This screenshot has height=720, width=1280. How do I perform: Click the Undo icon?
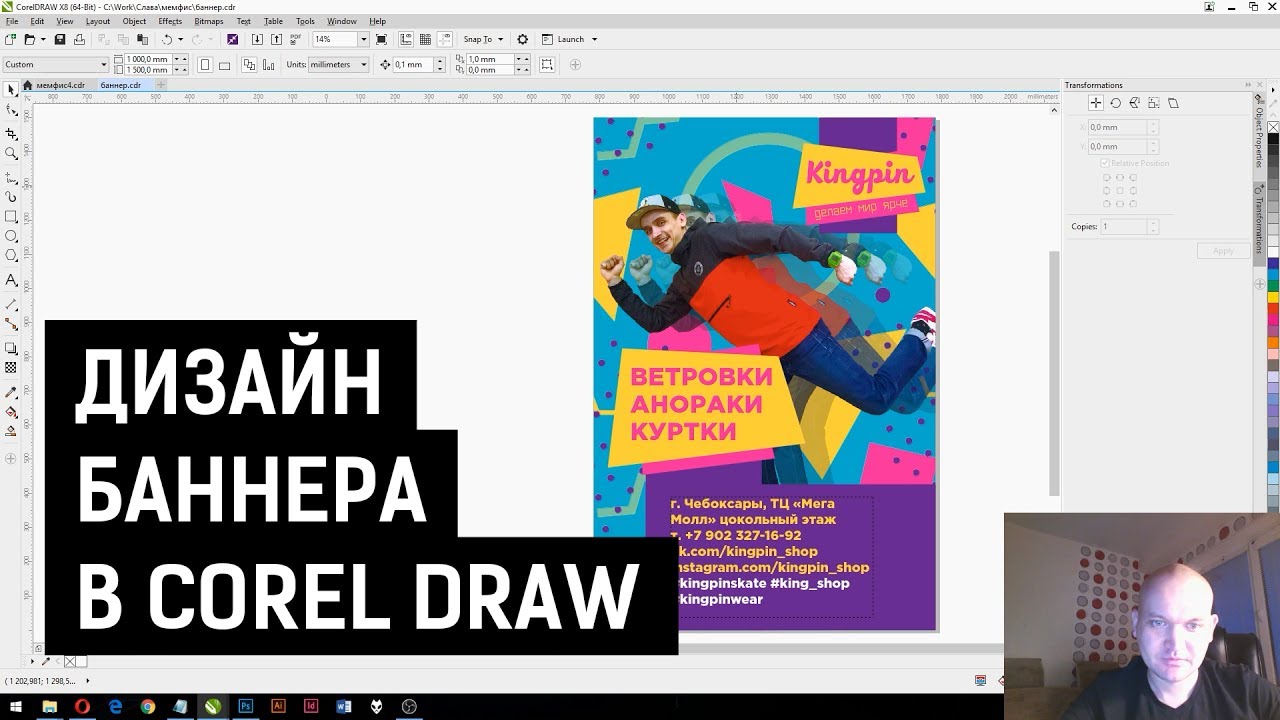point(167,39)
